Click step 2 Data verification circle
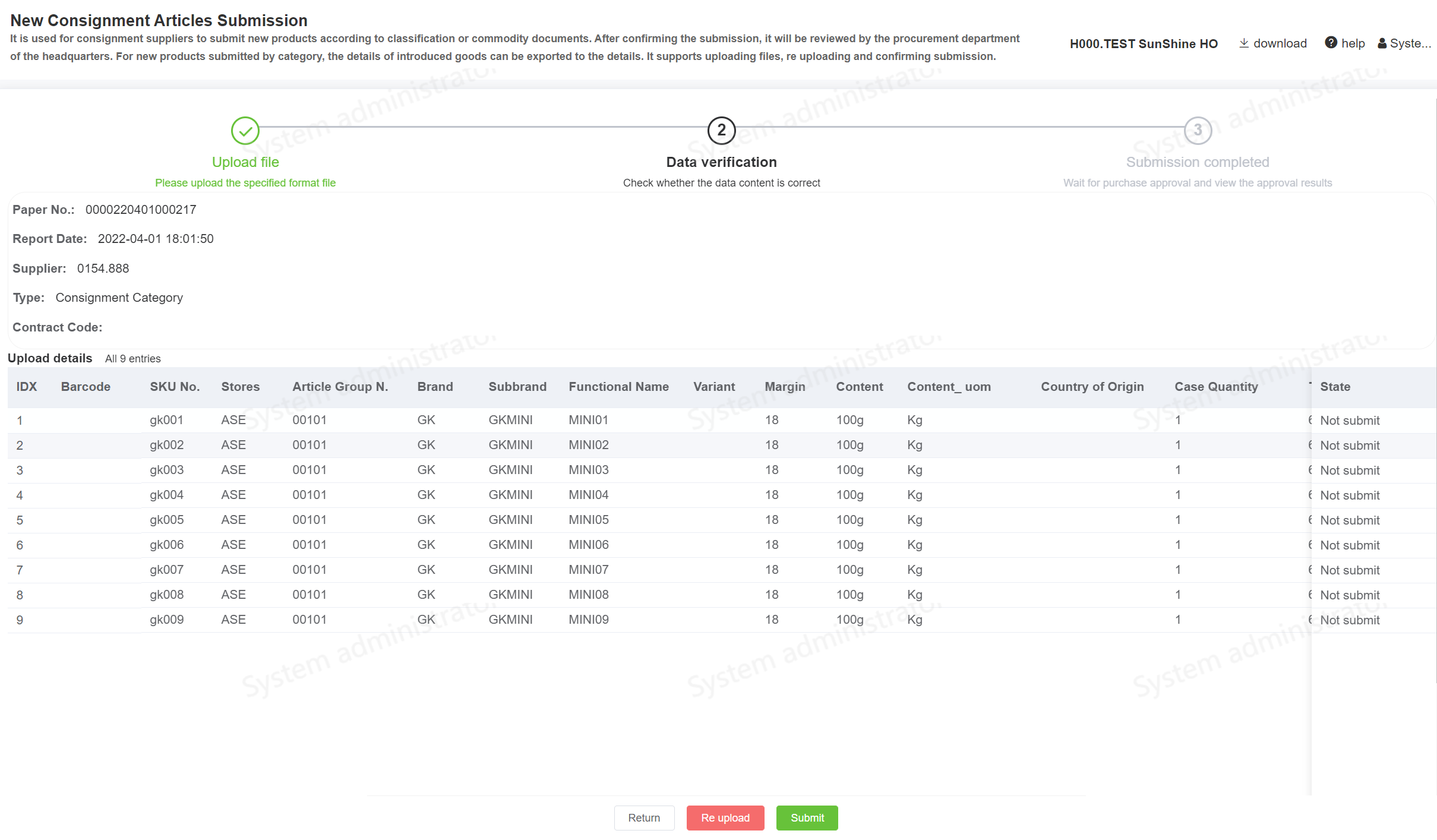Viewport: 1437px width, 840px height. 721,131
